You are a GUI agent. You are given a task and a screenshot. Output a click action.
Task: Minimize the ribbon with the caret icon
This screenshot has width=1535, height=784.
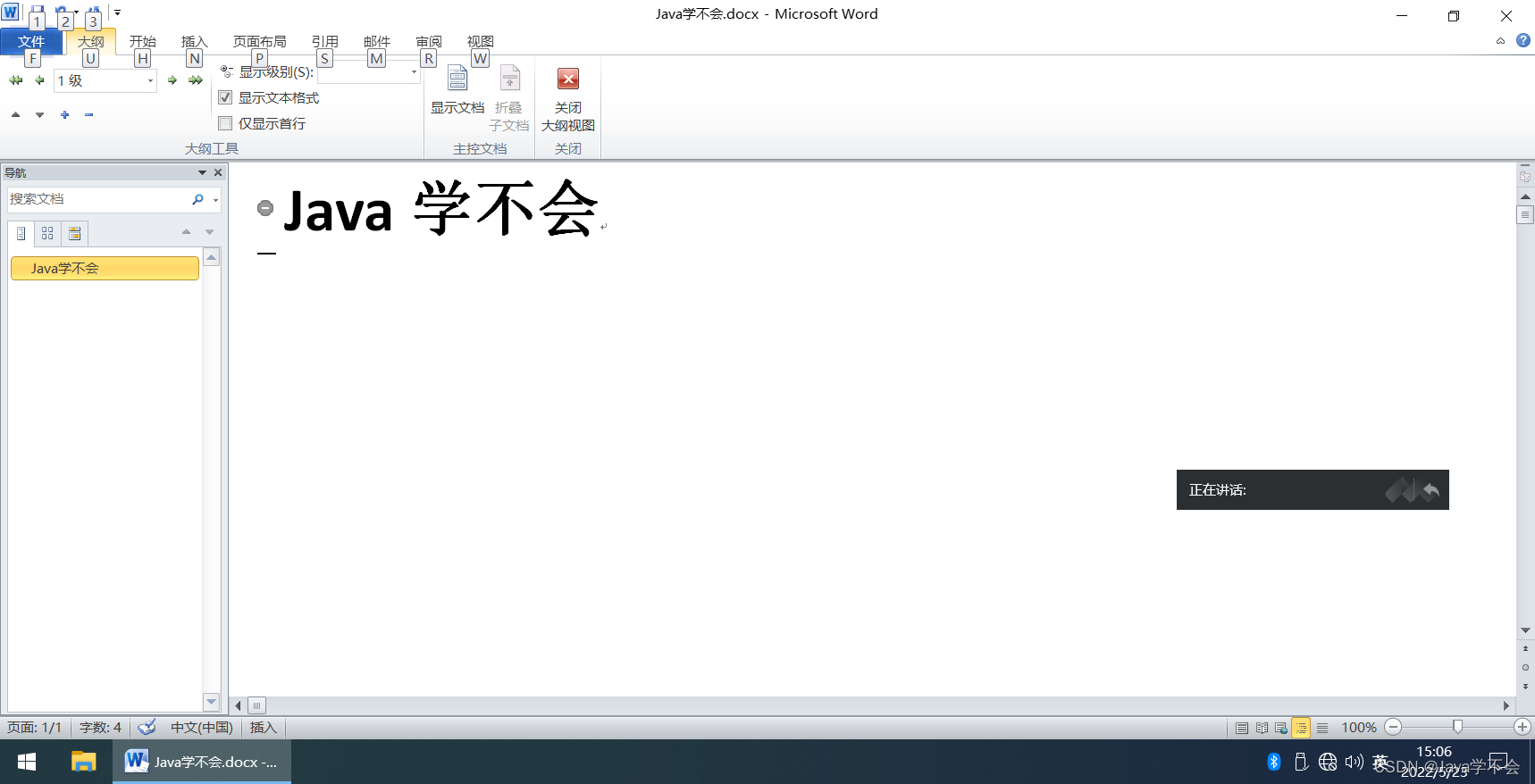pos(1500,41)
